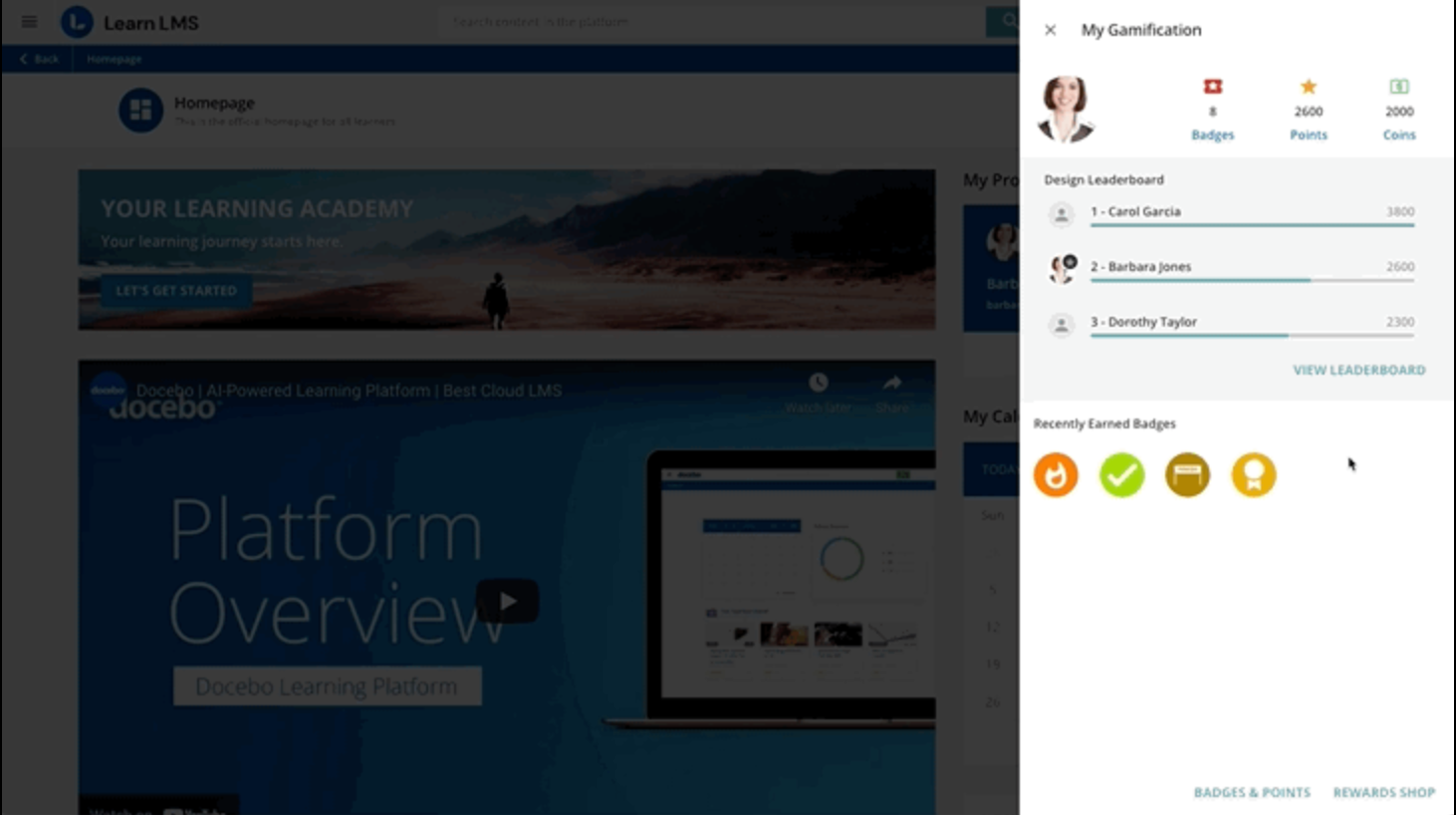This screenshot has width=1456, height=815.
Task: Select the yellow ribbon award badge
Action: click(x=1253, y=474)
